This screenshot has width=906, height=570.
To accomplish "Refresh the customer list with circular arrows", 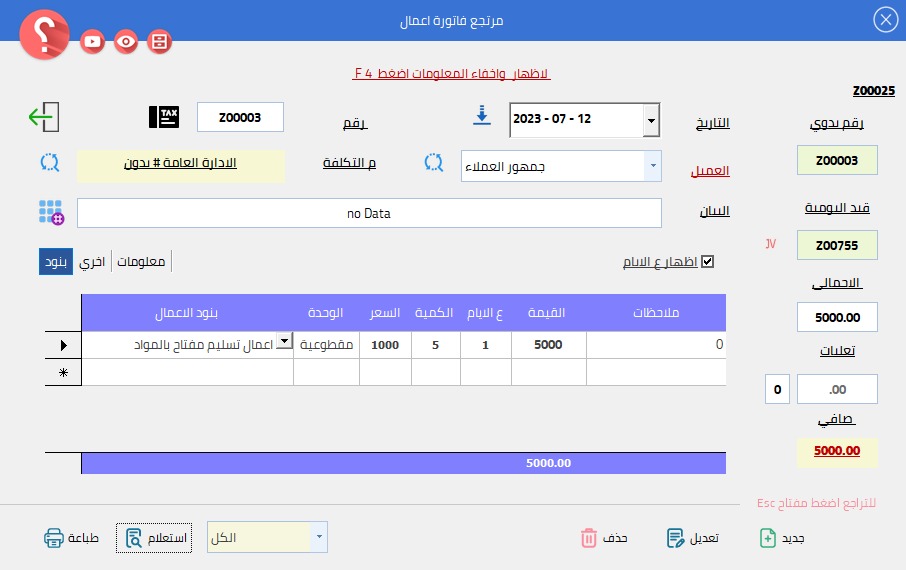I will coord(433,162).
